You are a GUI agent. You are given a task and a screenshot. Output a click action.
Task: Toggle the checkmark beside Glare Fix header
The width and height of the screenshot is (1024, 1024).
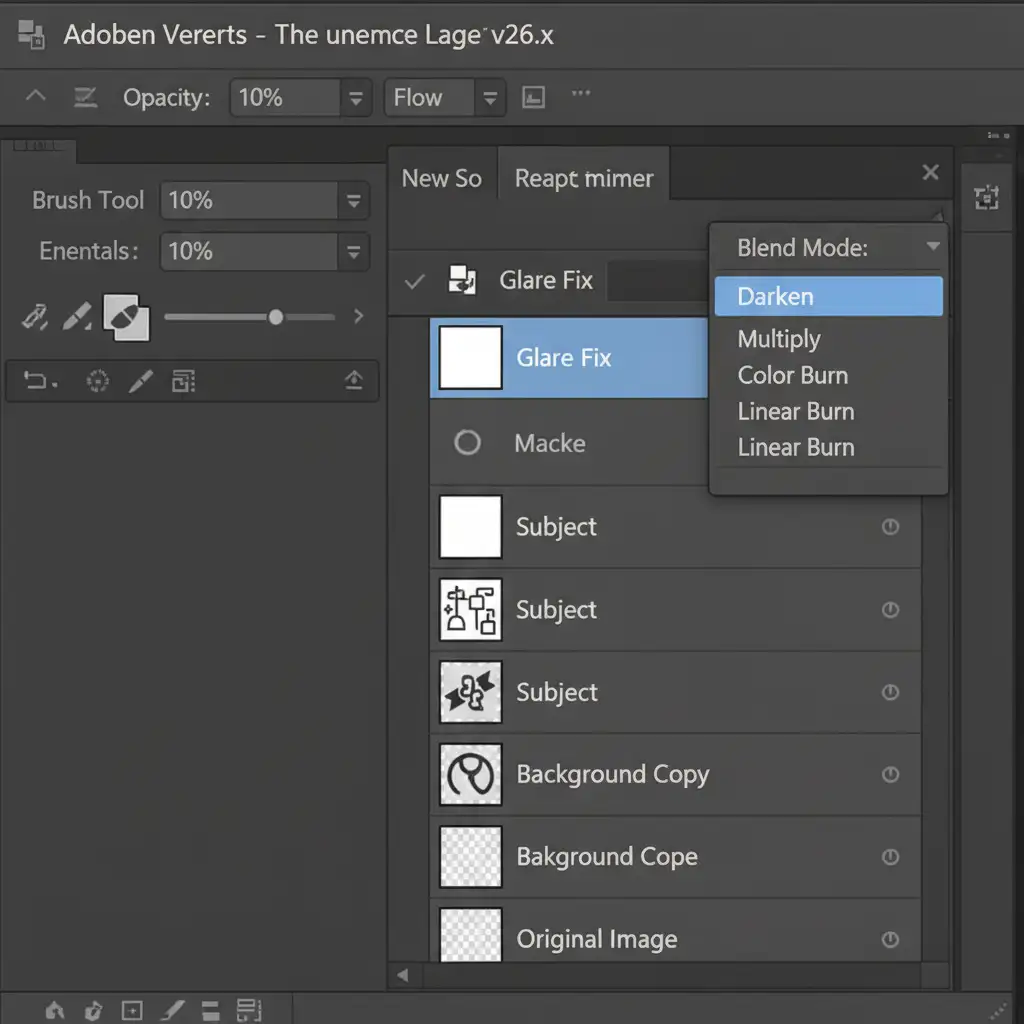point(414,282)
